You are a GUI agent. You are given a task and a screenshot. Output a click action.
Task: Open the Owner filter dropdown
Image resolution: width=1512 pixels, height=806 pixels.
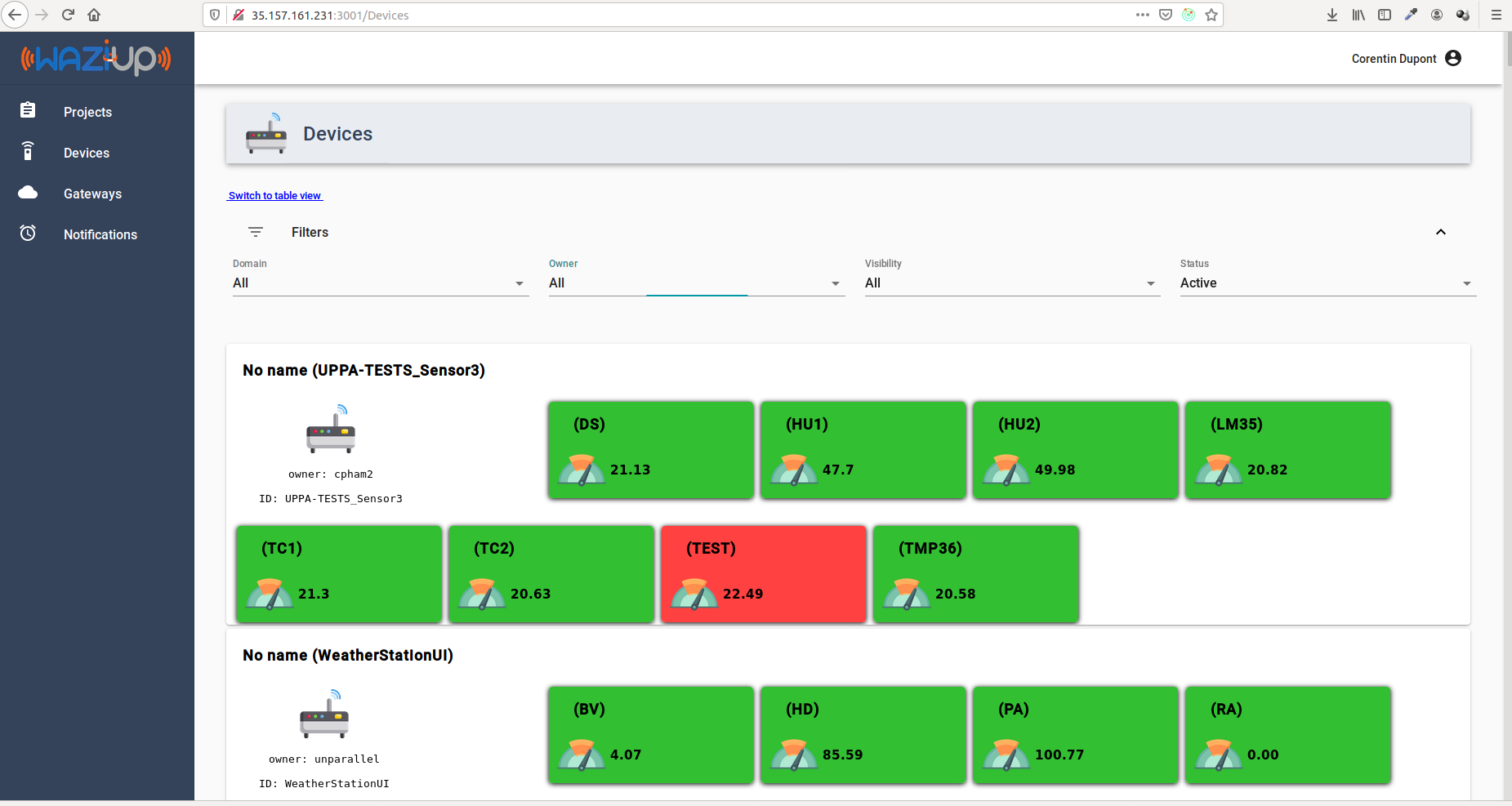pos(697,283)
